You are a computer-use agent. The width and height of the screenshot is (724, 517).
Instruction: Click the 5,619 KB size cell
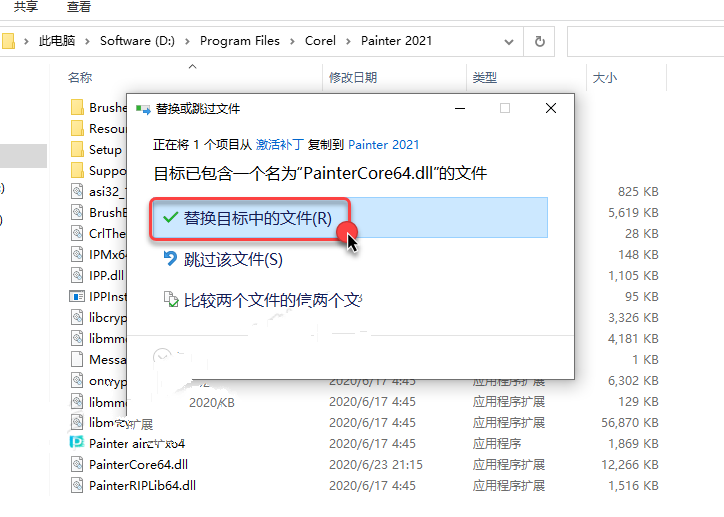633,212
